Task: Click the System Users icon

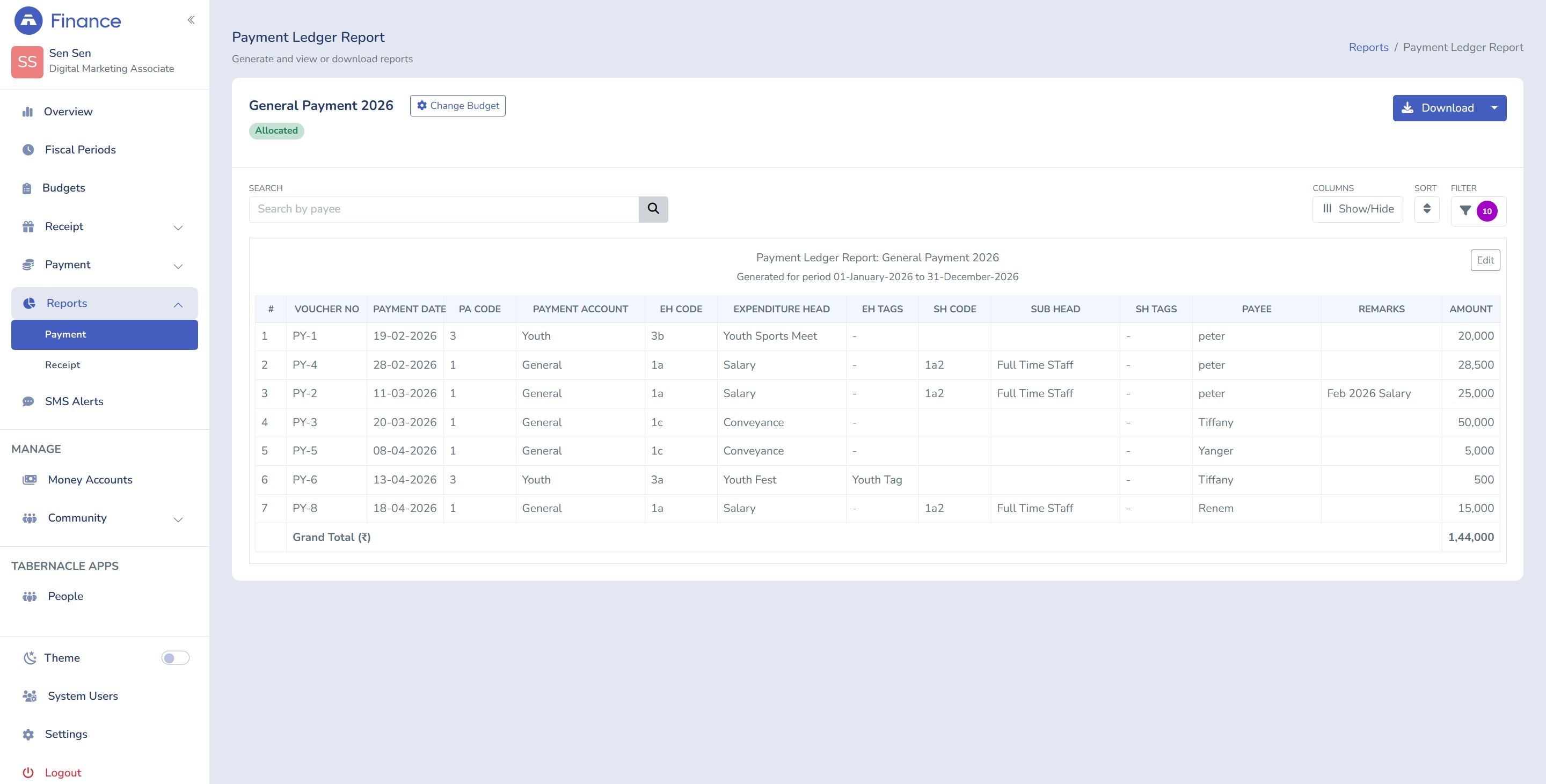Action: pos(30,697)
